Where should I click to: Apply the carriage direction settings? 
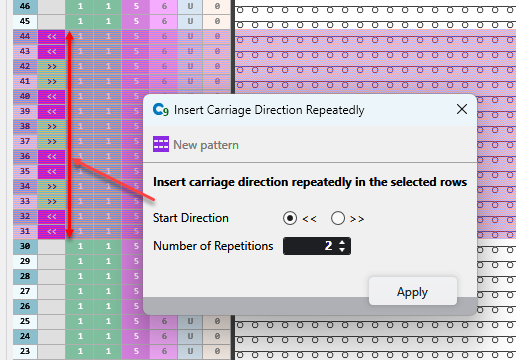(x=412, y=291)
